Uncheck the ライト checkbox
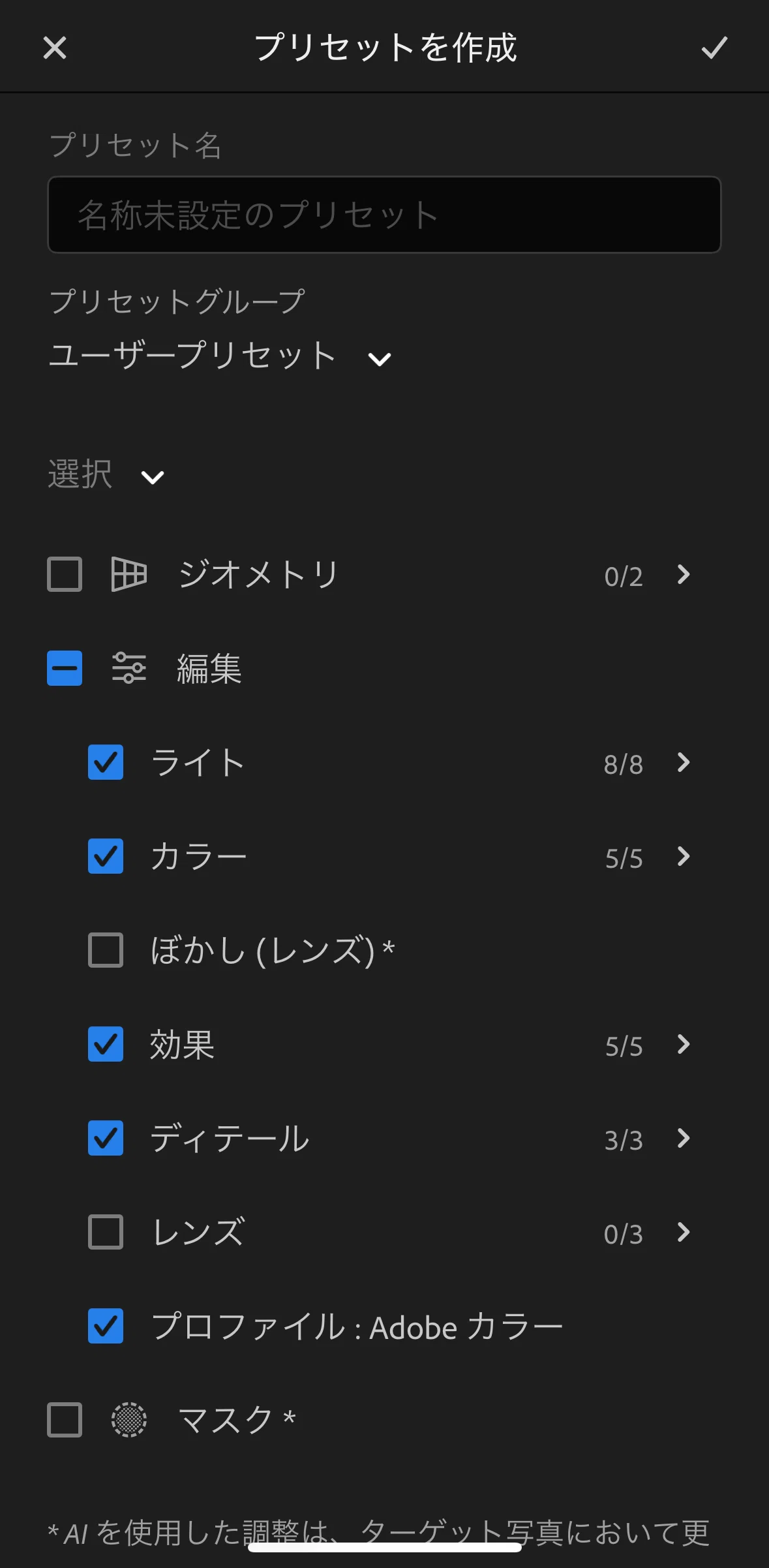The width and height of the screenshot is (769, 1568). point(106,762)
